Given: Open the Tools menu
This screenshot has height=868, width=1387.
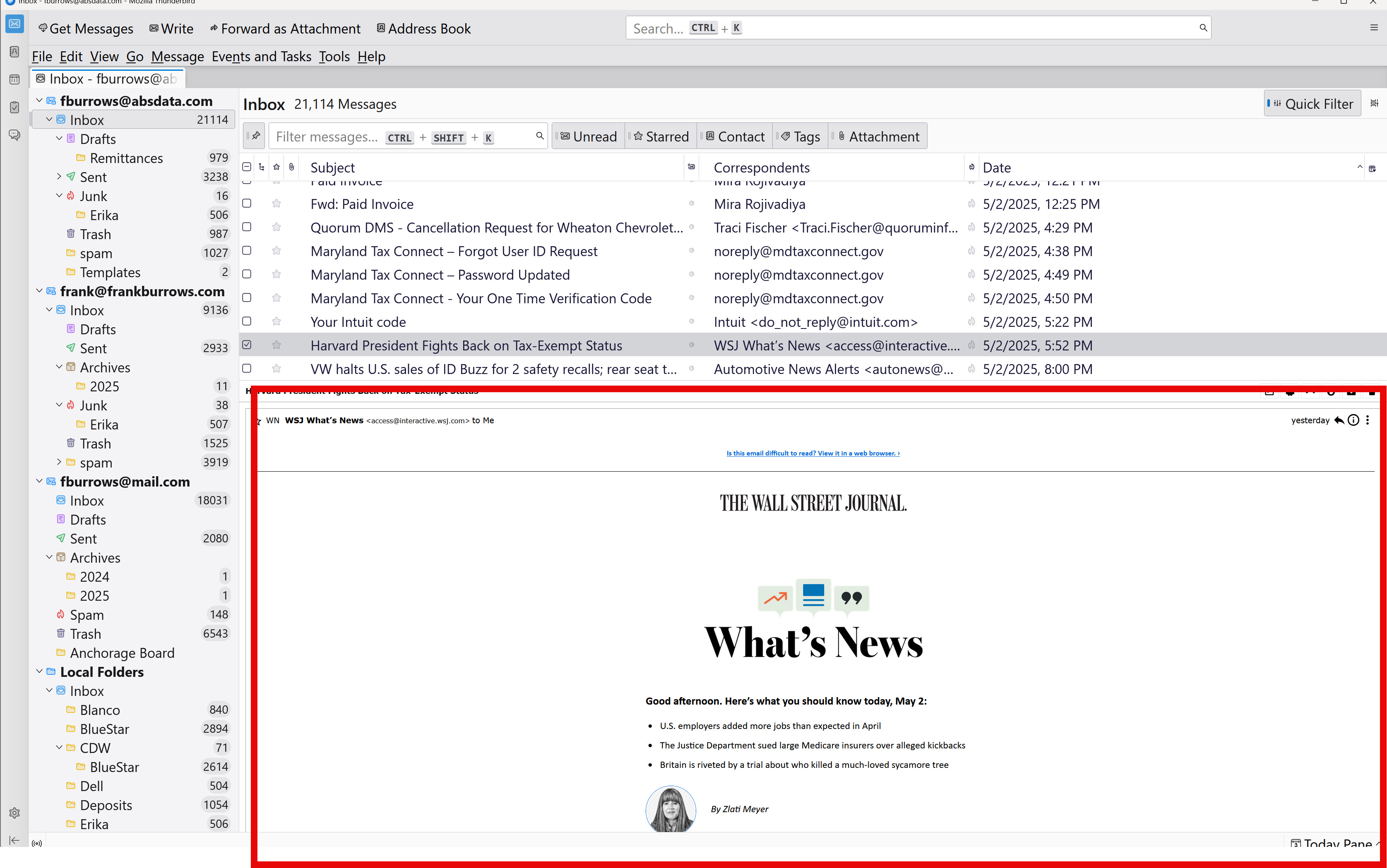Looking at the screenshot, I should (334, 57).
